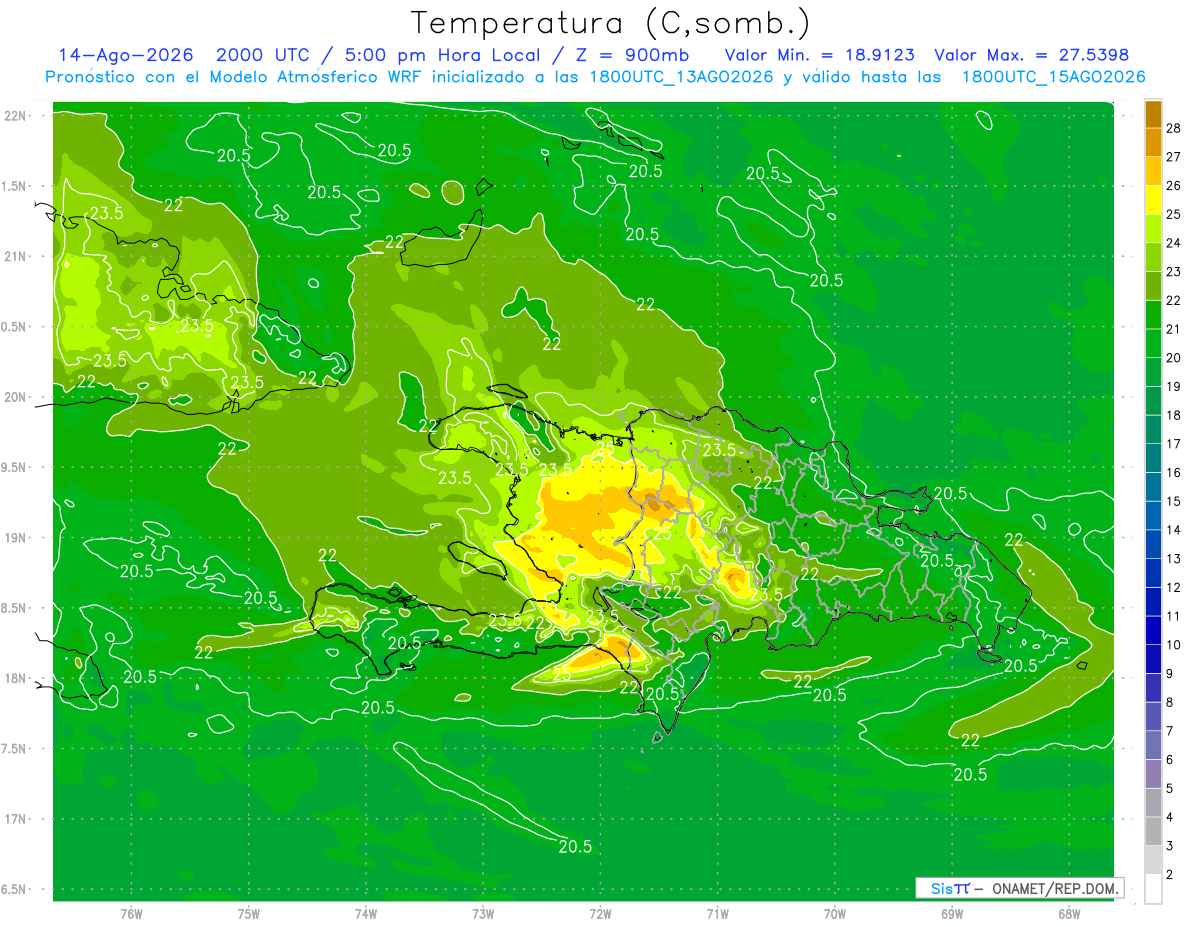Viewport: 1200px width, 927px height.
Task: Click the "19N" latitude axis label
Action: pos(15,537)
